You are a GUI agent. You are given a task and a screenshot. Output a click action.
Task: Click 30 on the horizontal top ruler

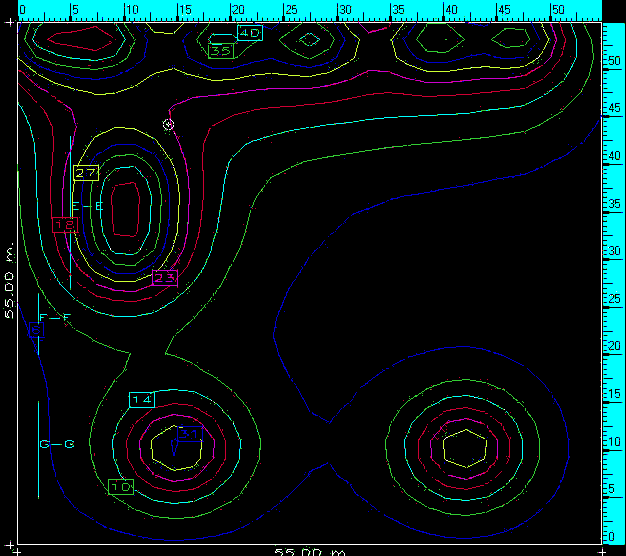click(345, 10)
